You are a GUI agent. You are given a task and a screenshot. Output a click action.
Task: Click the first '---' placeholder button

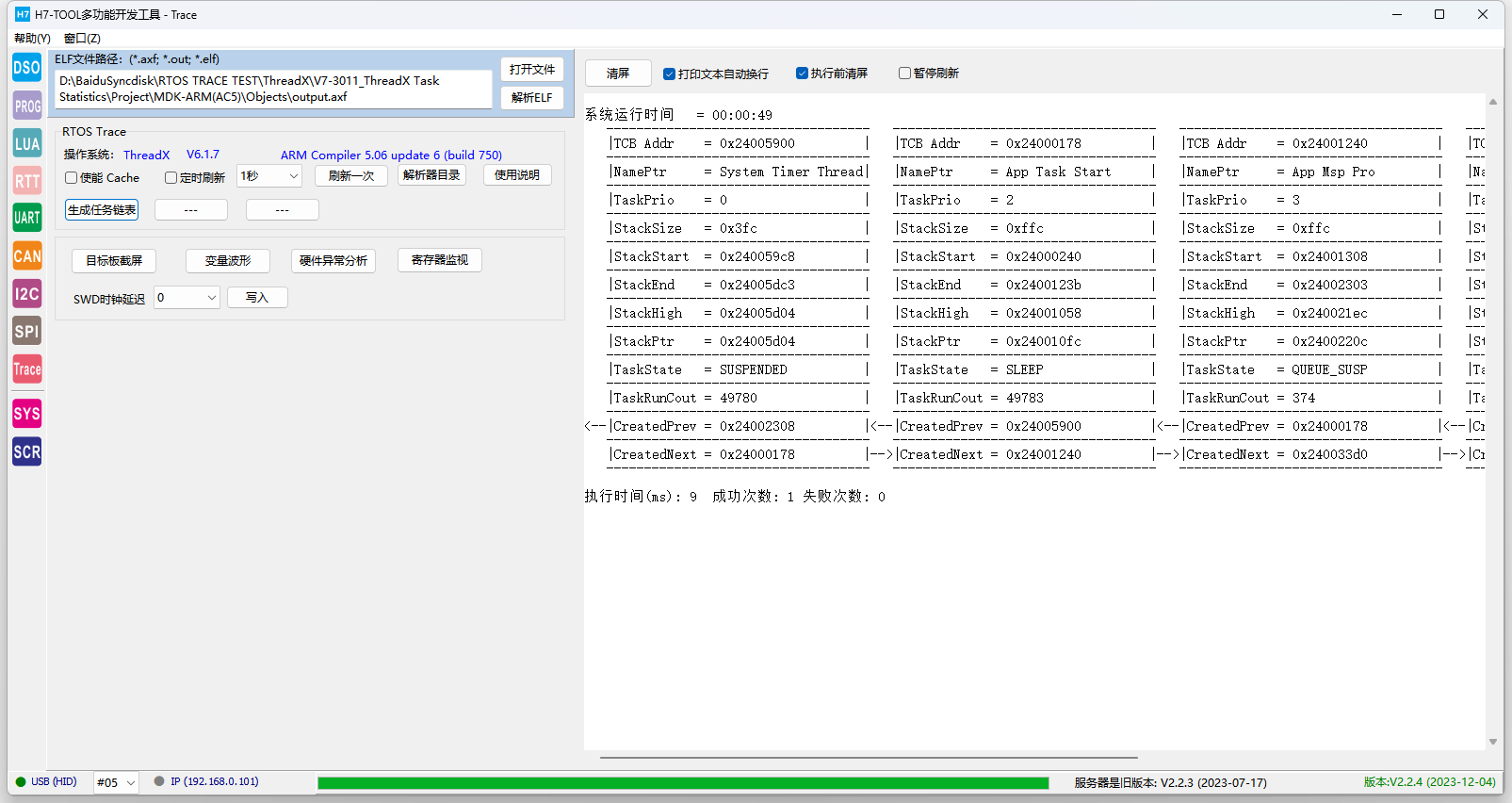pos(191,210)
